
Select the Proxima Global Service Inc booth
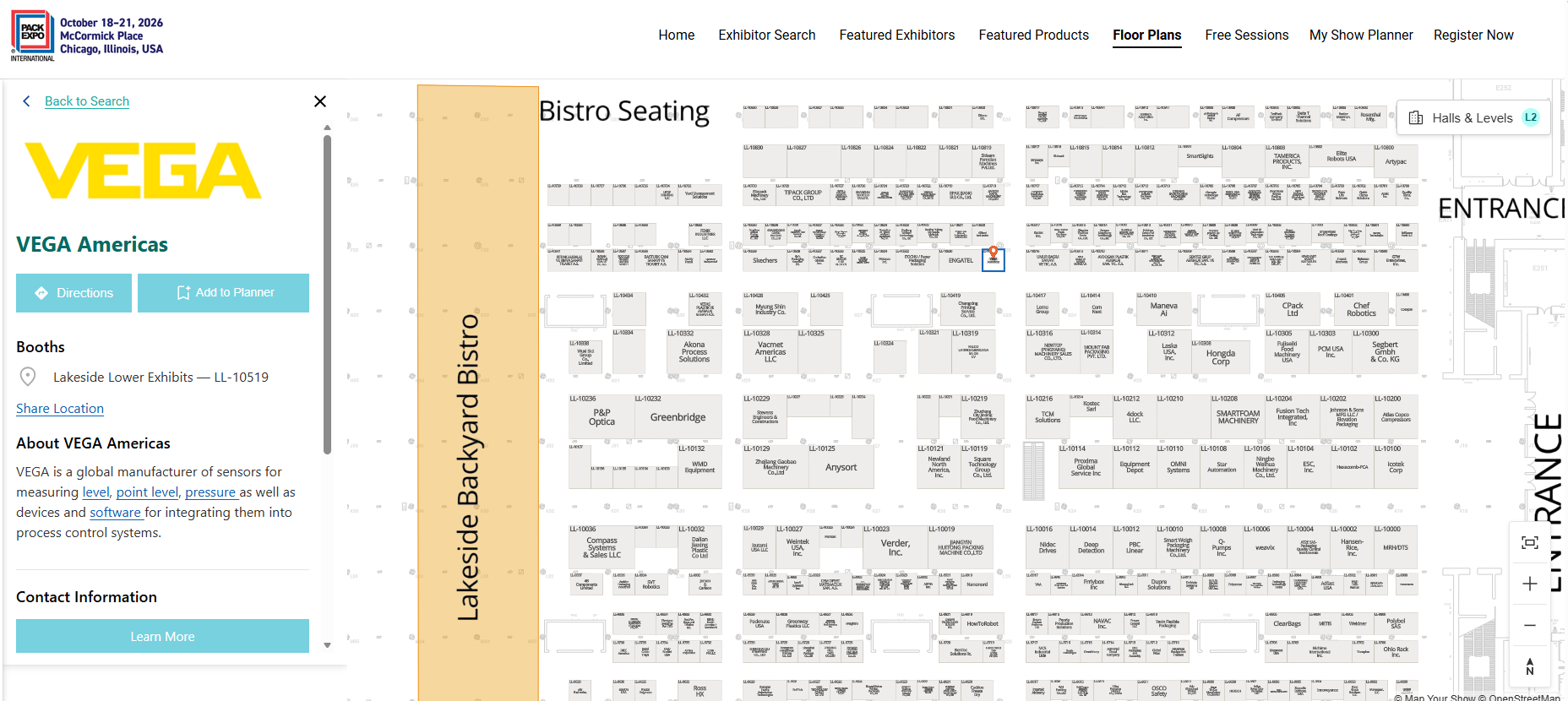(1086, 467)
